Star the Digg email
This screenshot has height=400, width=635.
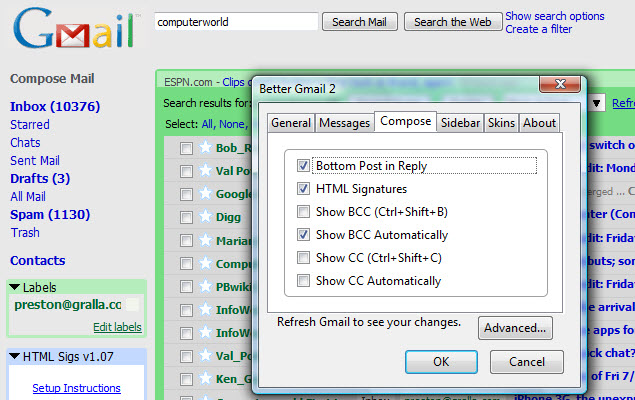click(x=205, y=217)
